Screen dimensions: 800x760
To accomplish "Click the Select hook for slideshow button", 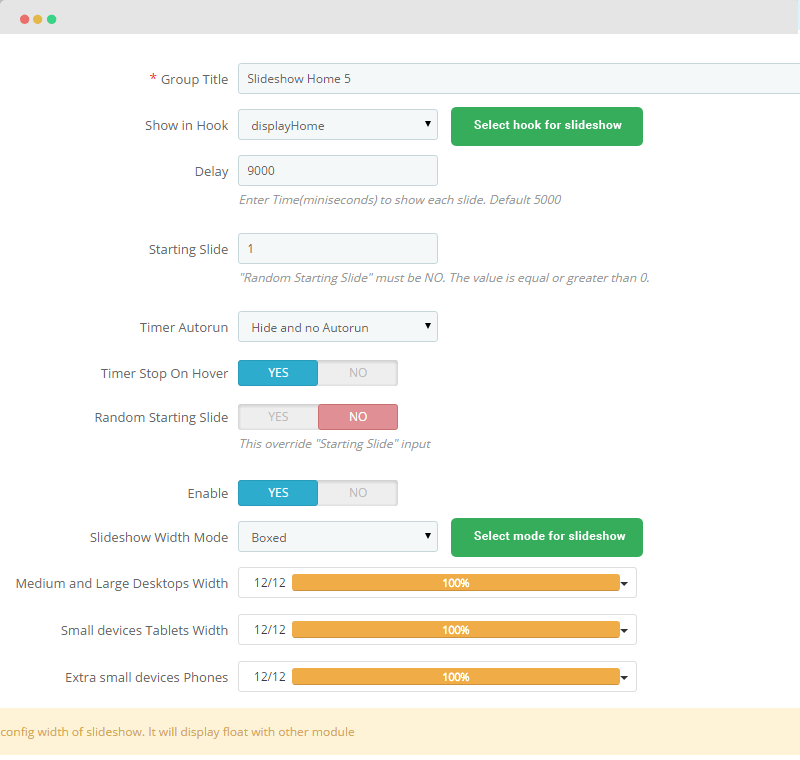I will (547, 126).
